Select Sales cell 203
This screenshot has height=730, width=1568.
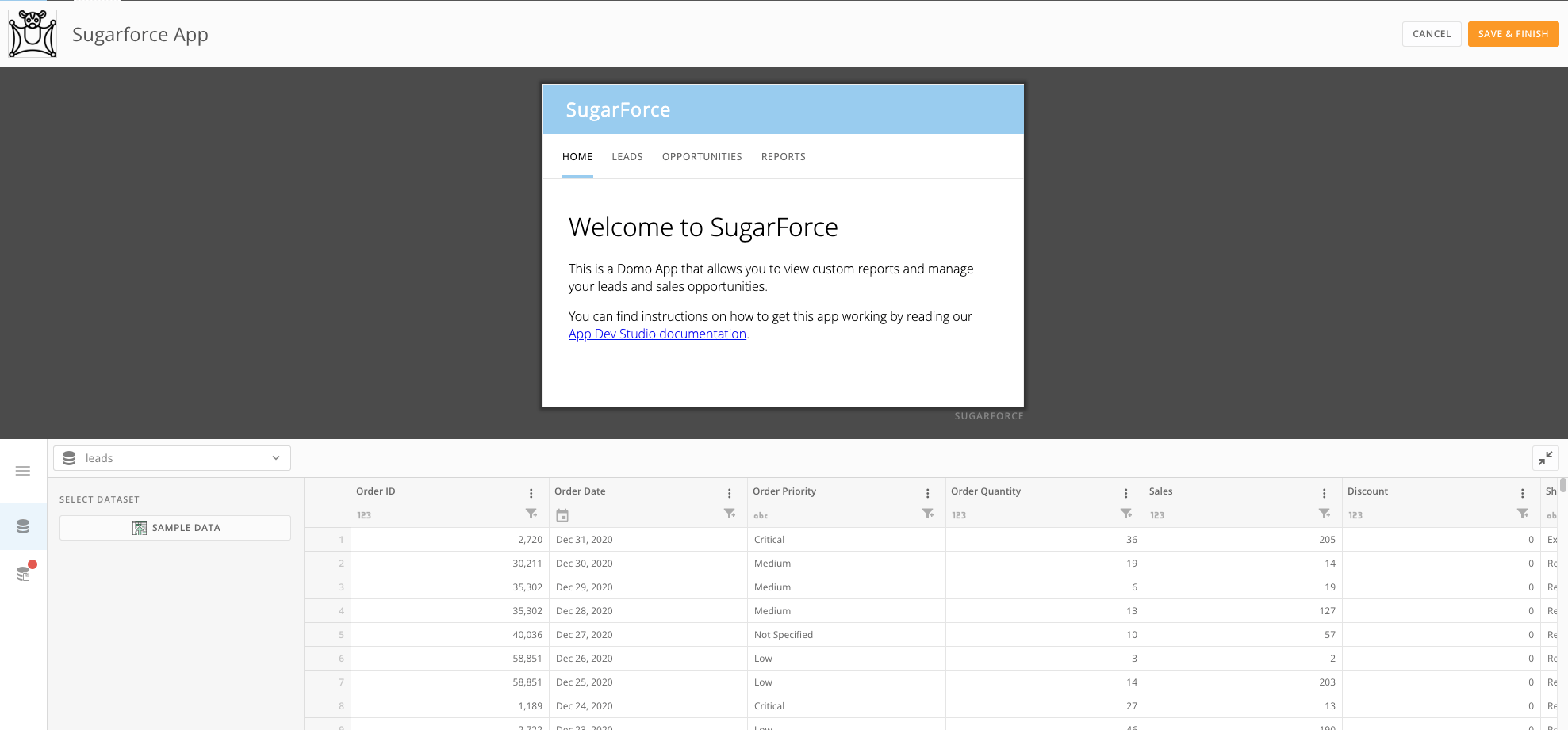pyautogui.click(x=1243, y=682)
